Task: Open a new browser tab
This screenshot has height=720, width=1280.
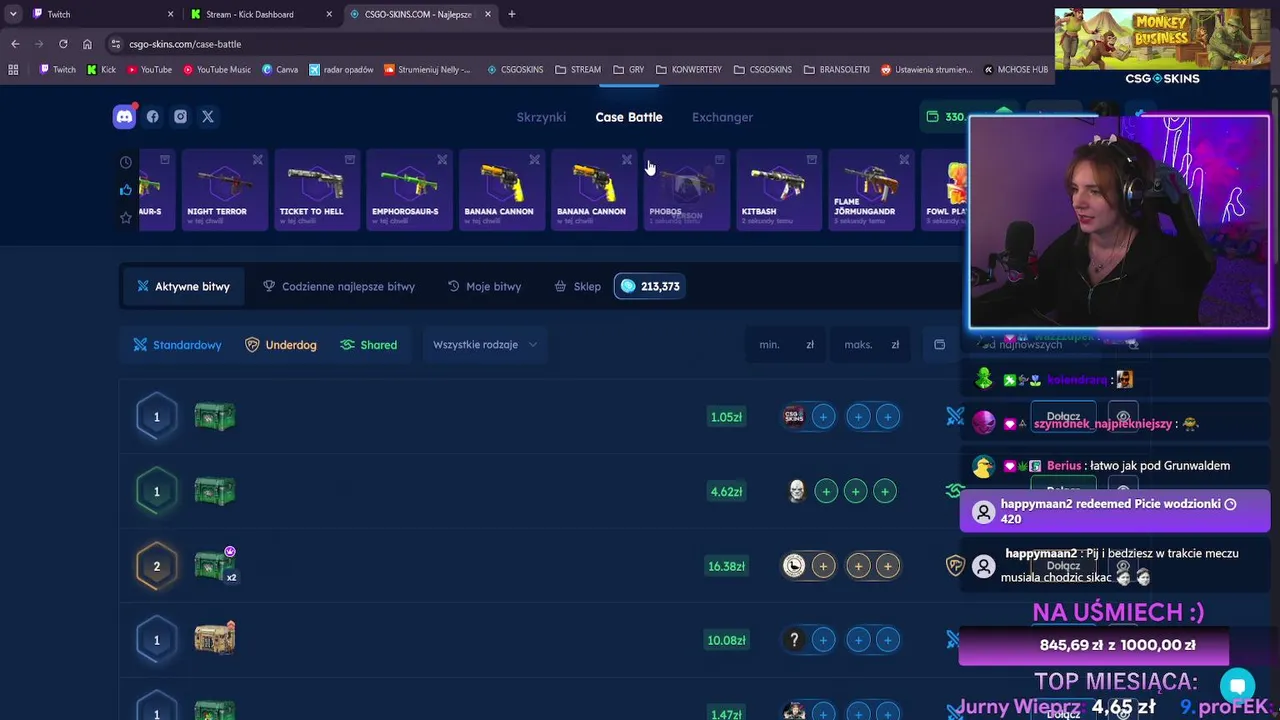Action: tap(512, 14)
